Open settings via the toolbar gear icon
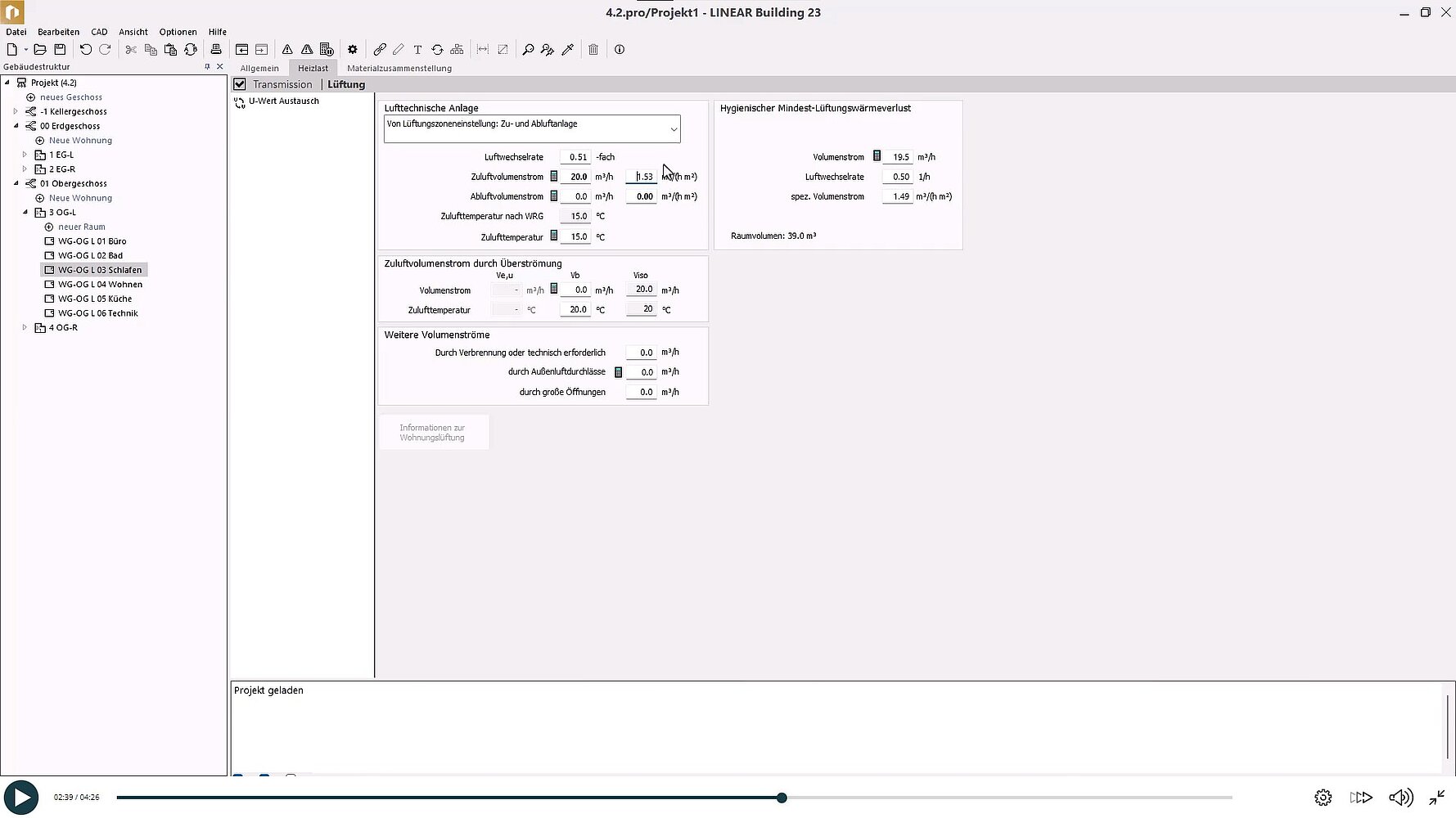The image size is (1456, 818). pyautogui.click(x=353, y=50)
